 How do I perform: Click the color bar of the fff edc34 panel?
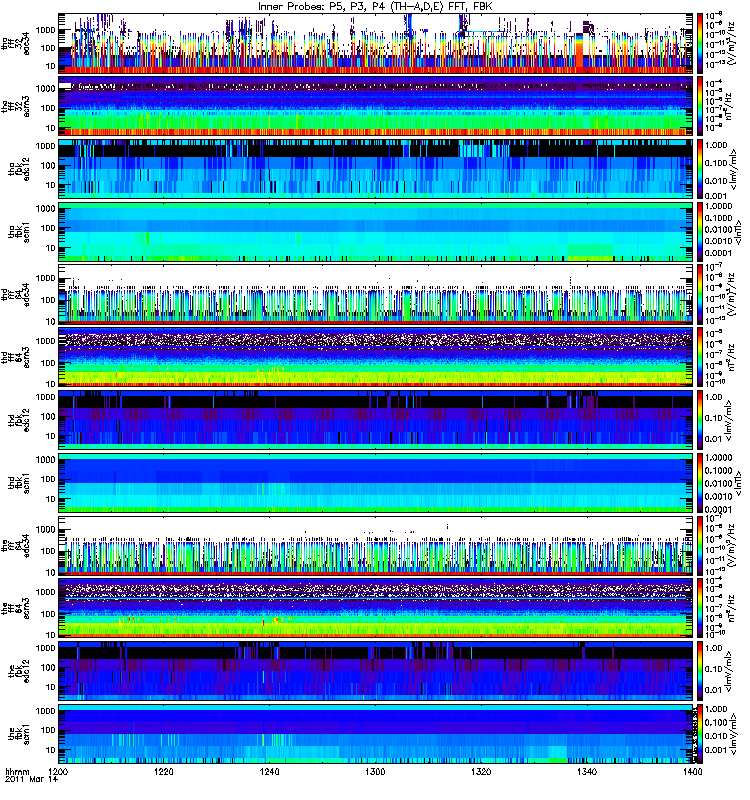(700, 545)
